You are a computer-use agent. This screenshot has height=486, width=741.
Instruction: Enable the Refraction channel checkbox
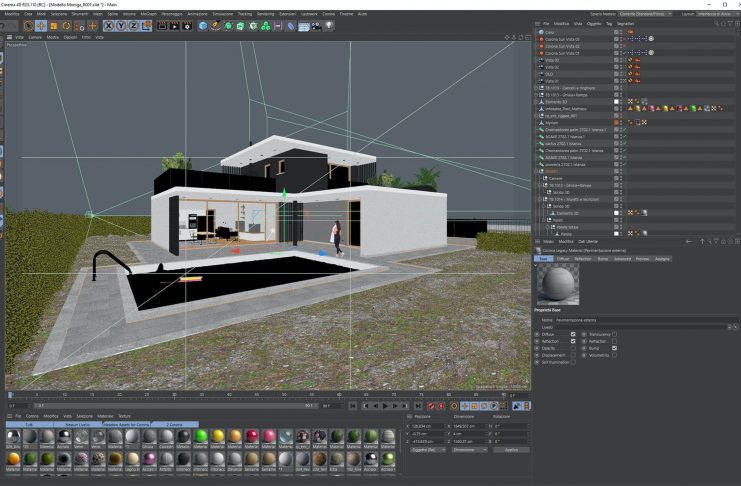[x=613, y=341]
